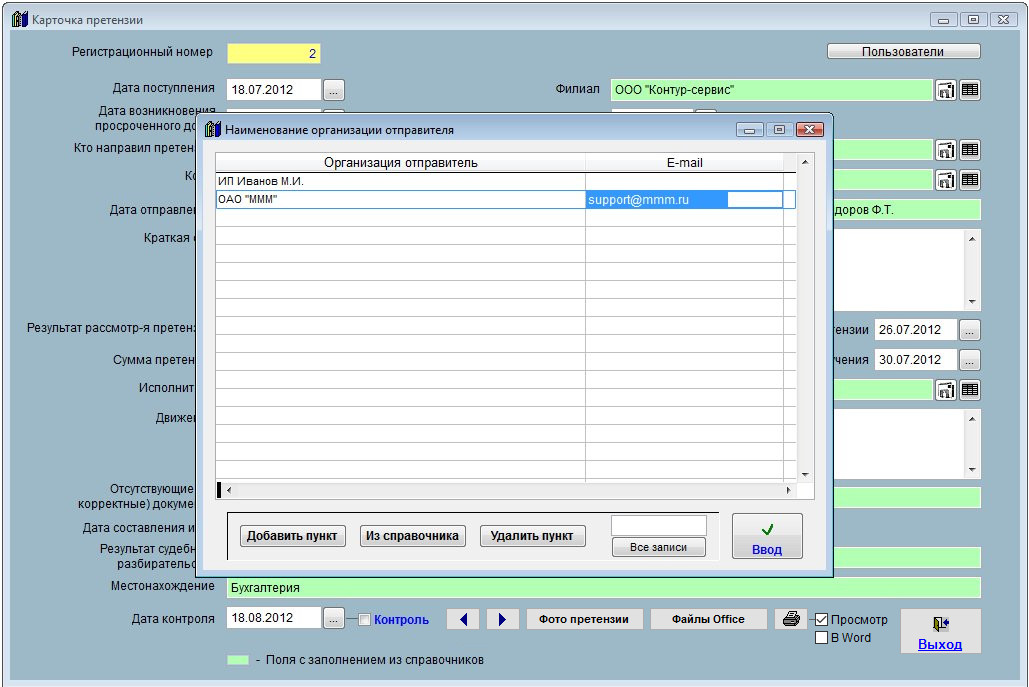Click the Организация отправитель column header
1029x687 pixels.
click(400, 162)
